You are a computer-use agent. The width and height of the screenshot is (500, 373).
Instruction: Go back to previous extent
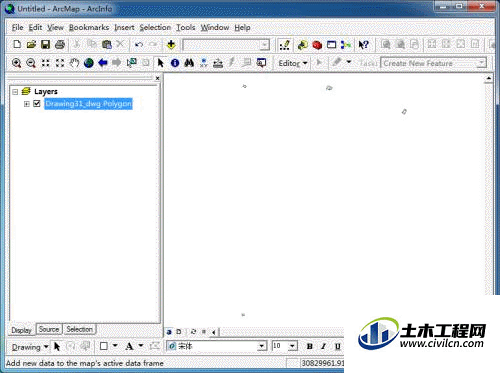tap(103, 63)
